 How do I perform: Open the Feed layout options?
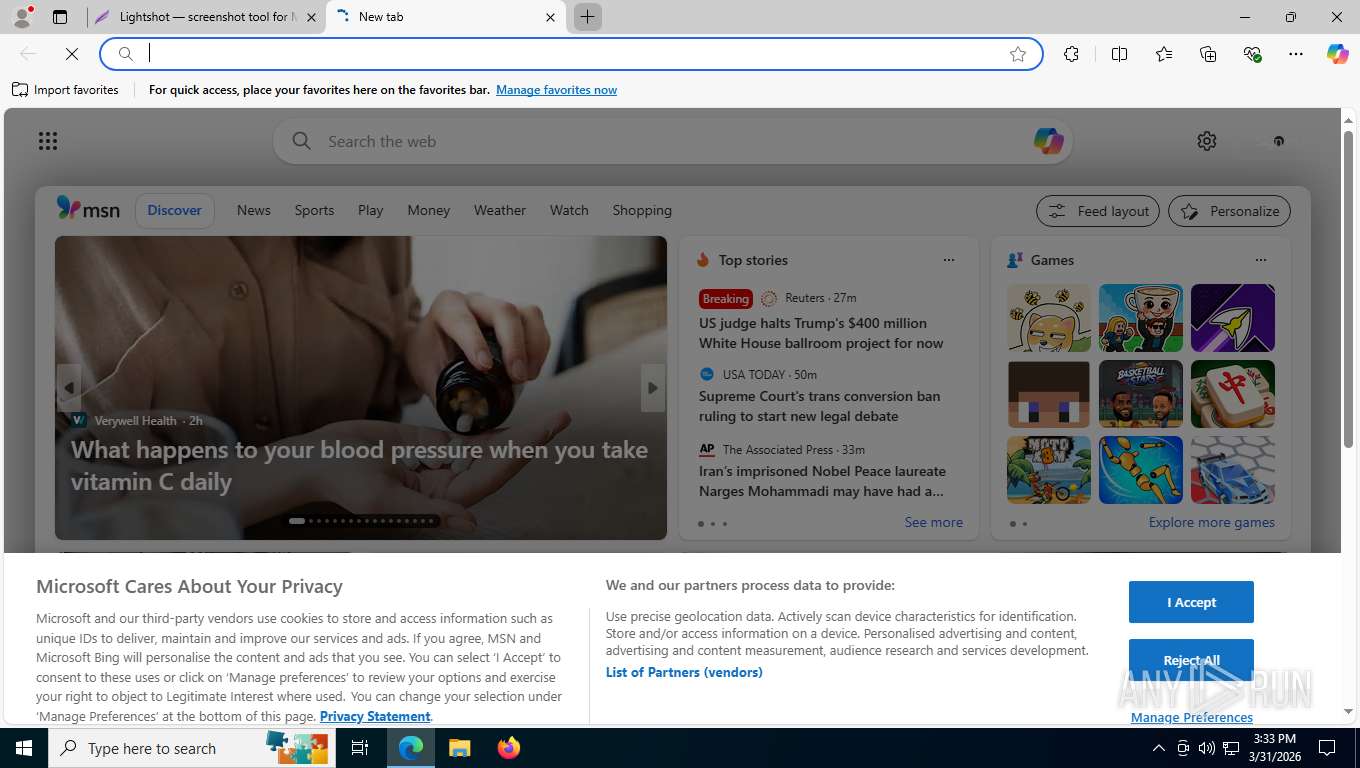point(1098,211)
